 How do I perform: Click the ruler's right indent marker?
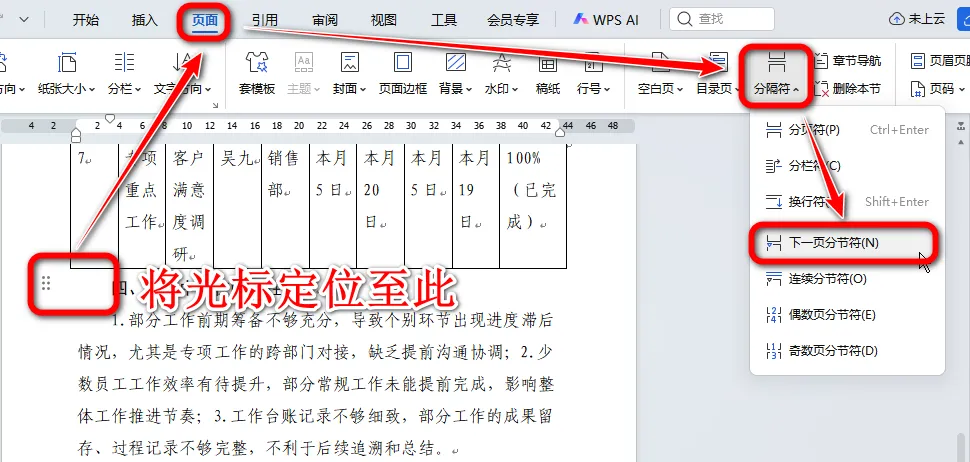click(560, 133)
